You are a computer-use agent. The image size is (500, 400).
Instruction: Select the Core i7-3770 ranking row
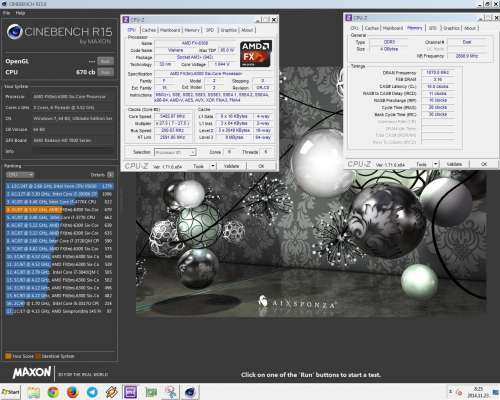pos(59,217)
